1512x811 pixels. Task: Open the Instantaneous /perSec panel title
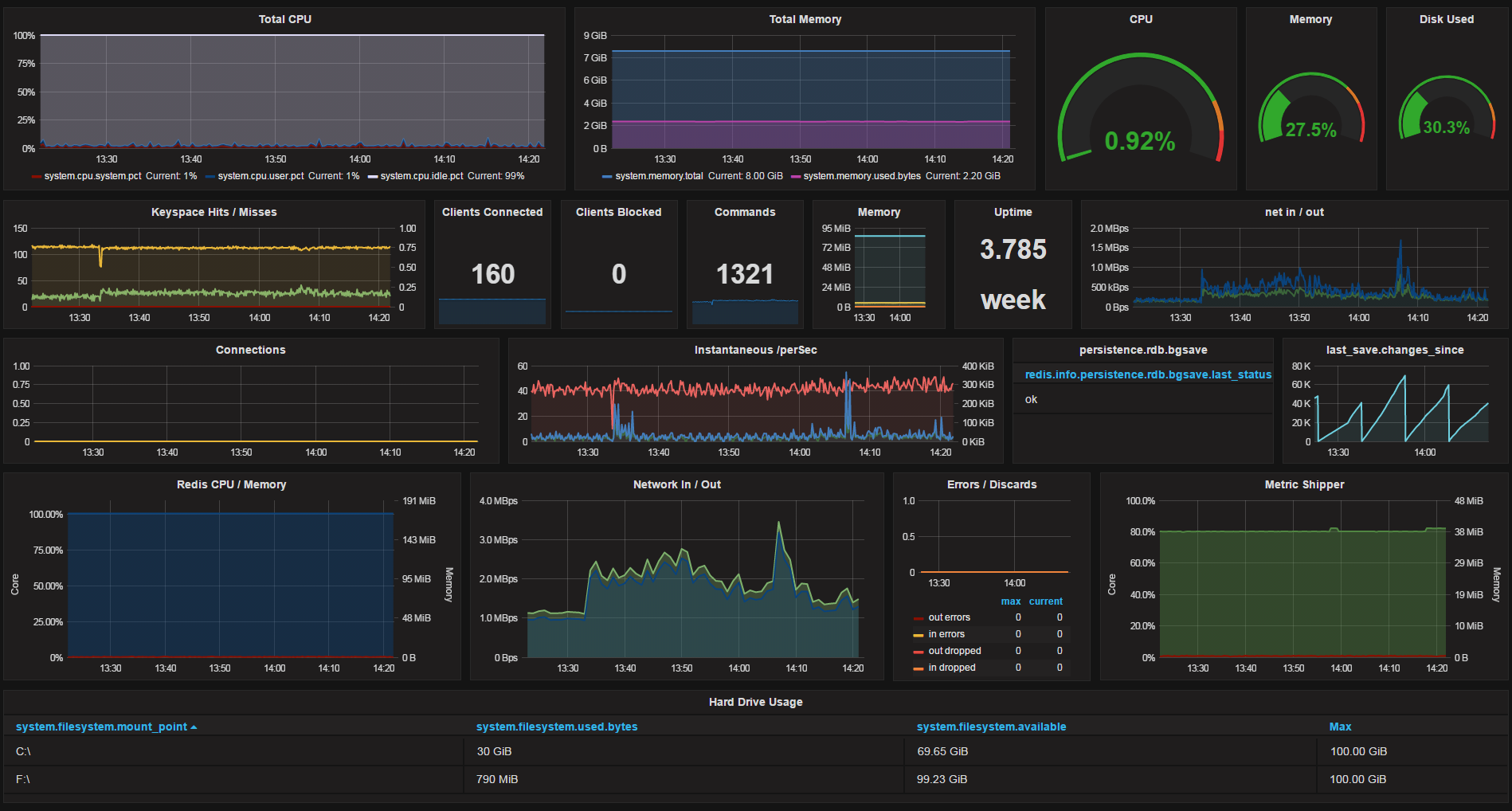point(755,350)
